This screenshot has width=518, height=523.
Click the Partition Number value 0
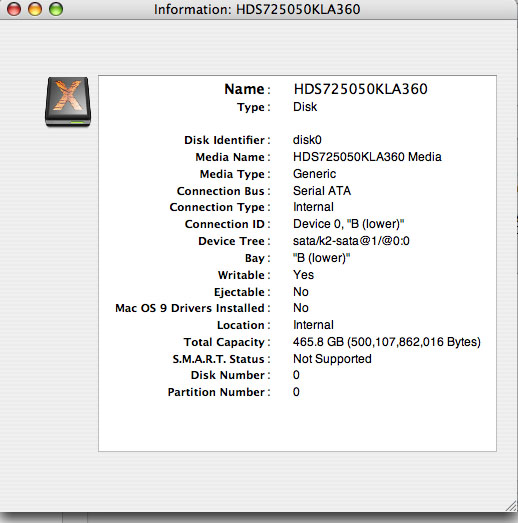pyautogui.click(x=296, y=392)
